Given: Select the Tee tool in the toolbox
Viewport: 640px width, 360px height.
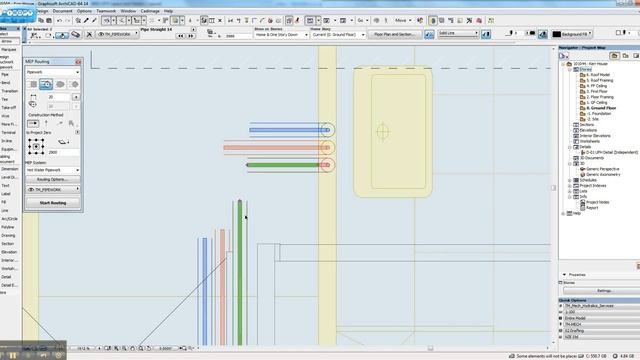Looking at the screenshot, I should [x=4, y=99].
